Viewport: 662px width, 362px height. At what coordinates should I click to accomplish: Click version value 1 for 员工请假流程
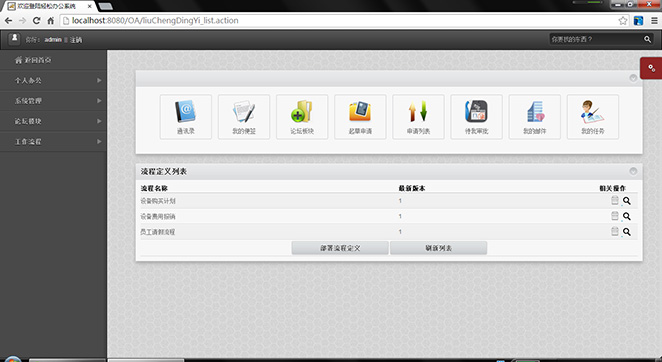tap(400, 231)
